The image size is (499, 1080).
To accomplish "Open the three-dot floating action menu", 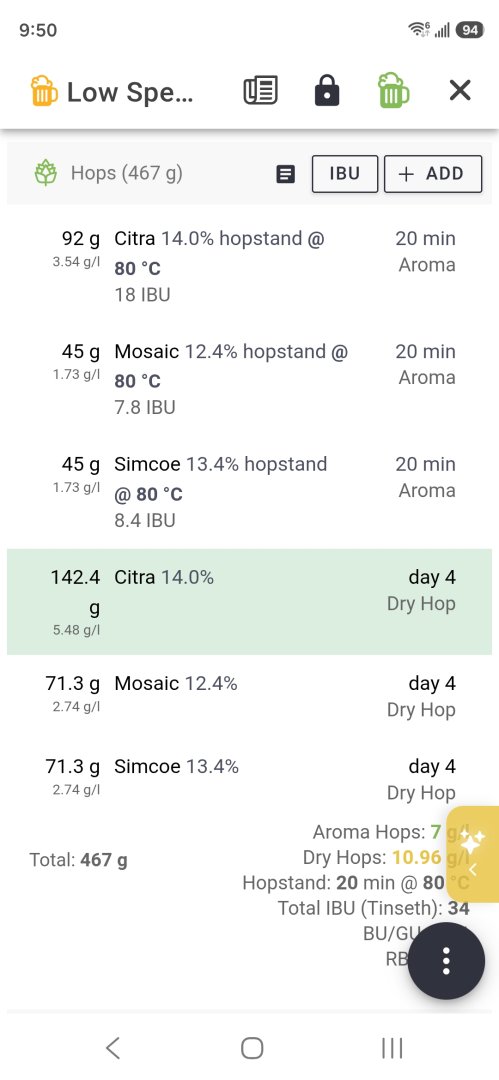I will tap(446, 961).
